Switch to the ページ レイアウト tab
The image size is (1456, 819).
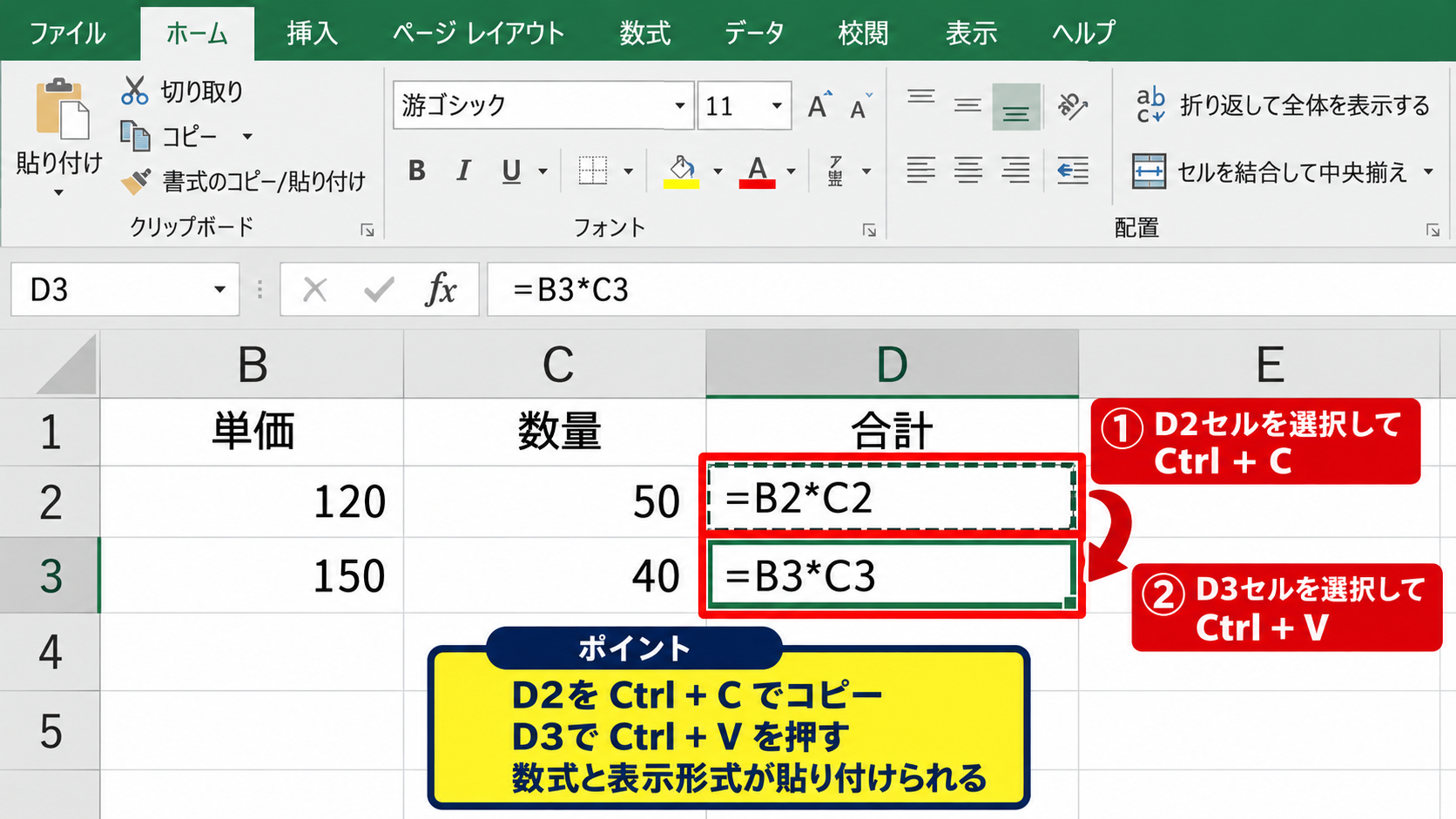[x=478, y=33]
